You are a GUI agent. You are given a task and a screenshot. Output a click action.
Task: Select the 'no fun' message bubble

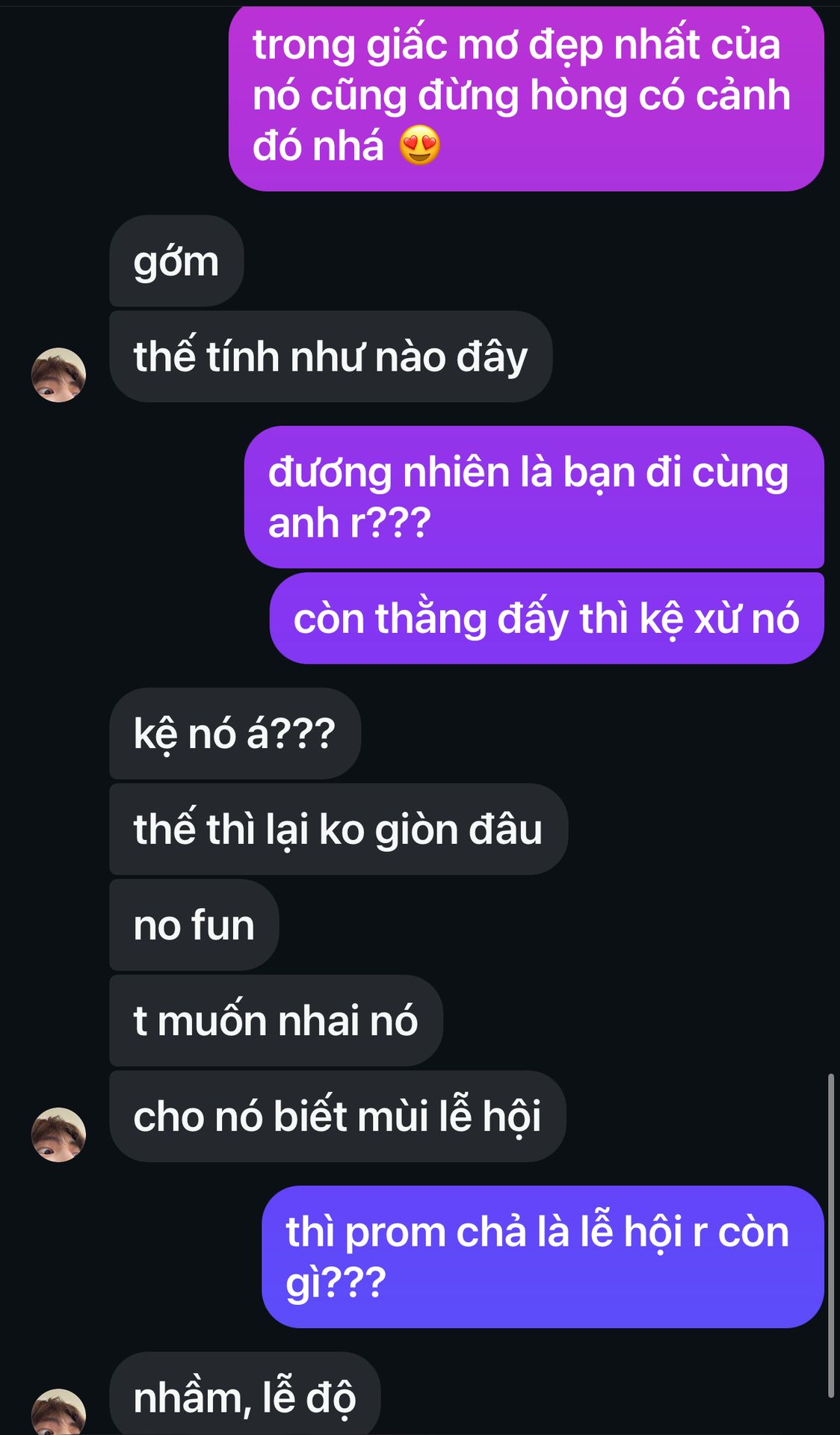[194, 925]
